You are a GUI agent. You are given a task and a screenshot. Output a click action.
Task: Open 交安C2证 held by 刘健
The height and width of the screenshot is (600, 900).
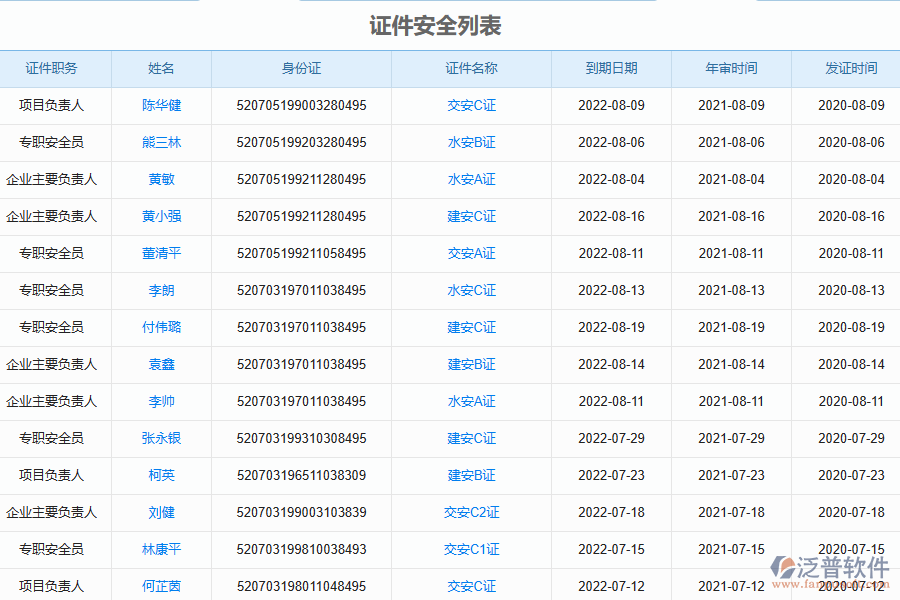[470, 512]
